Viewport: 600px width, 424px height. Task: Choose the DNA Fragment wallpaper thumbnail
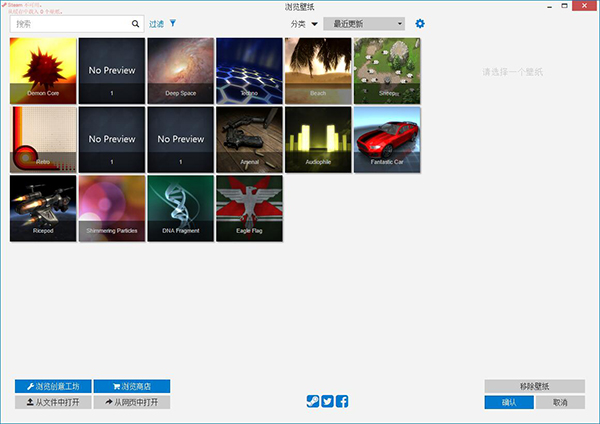[181, 209]
